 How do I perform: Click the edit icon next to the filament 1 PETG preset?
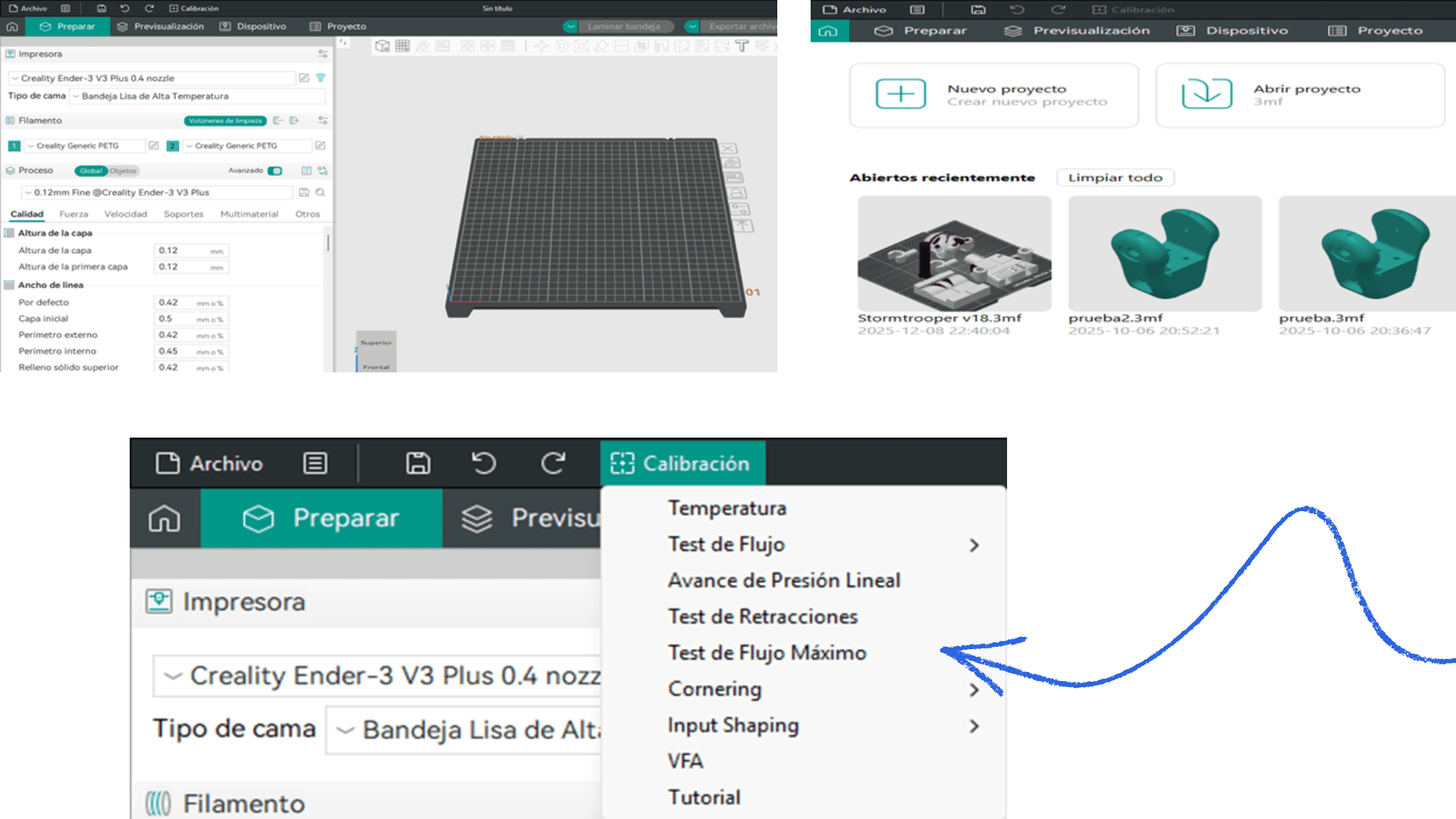click(x=154, y=146)
